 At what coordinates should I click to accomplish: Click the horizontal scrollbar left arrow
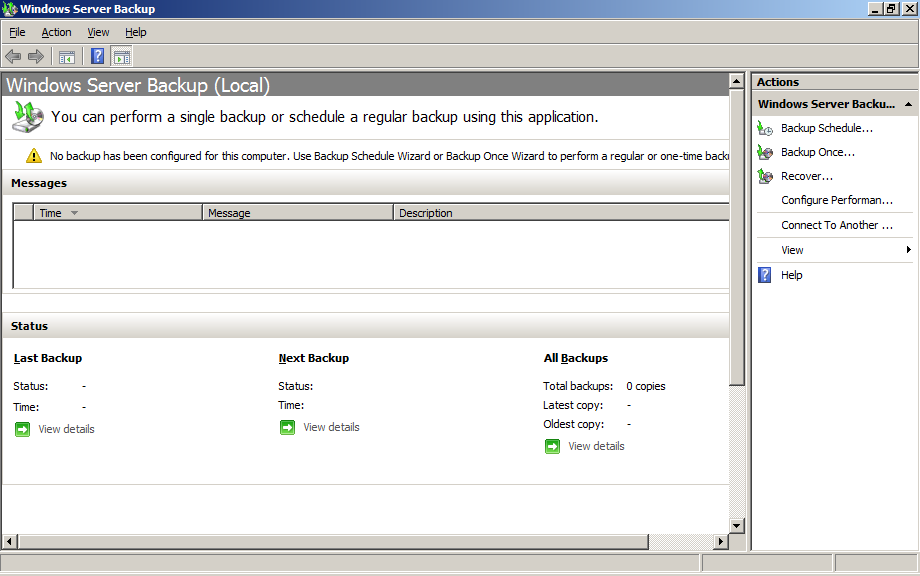click(10, 541)
